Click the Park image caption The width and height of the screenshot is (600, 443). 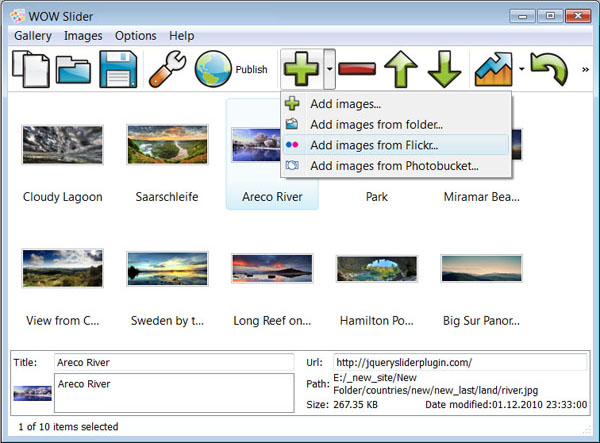[377, 197]
